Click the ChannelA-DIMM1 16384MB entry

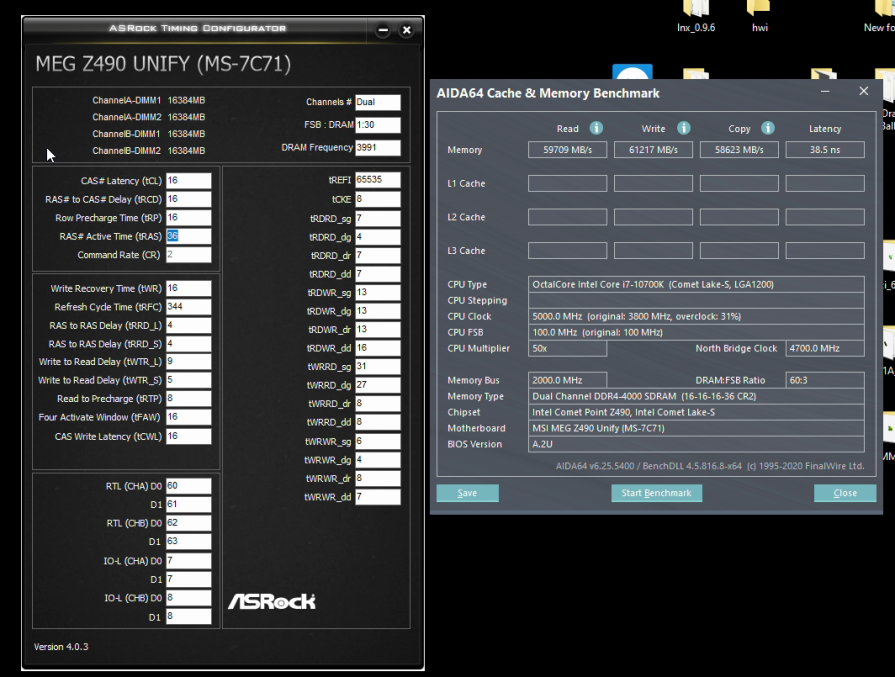pyautogui.click(x=148, y=100)
